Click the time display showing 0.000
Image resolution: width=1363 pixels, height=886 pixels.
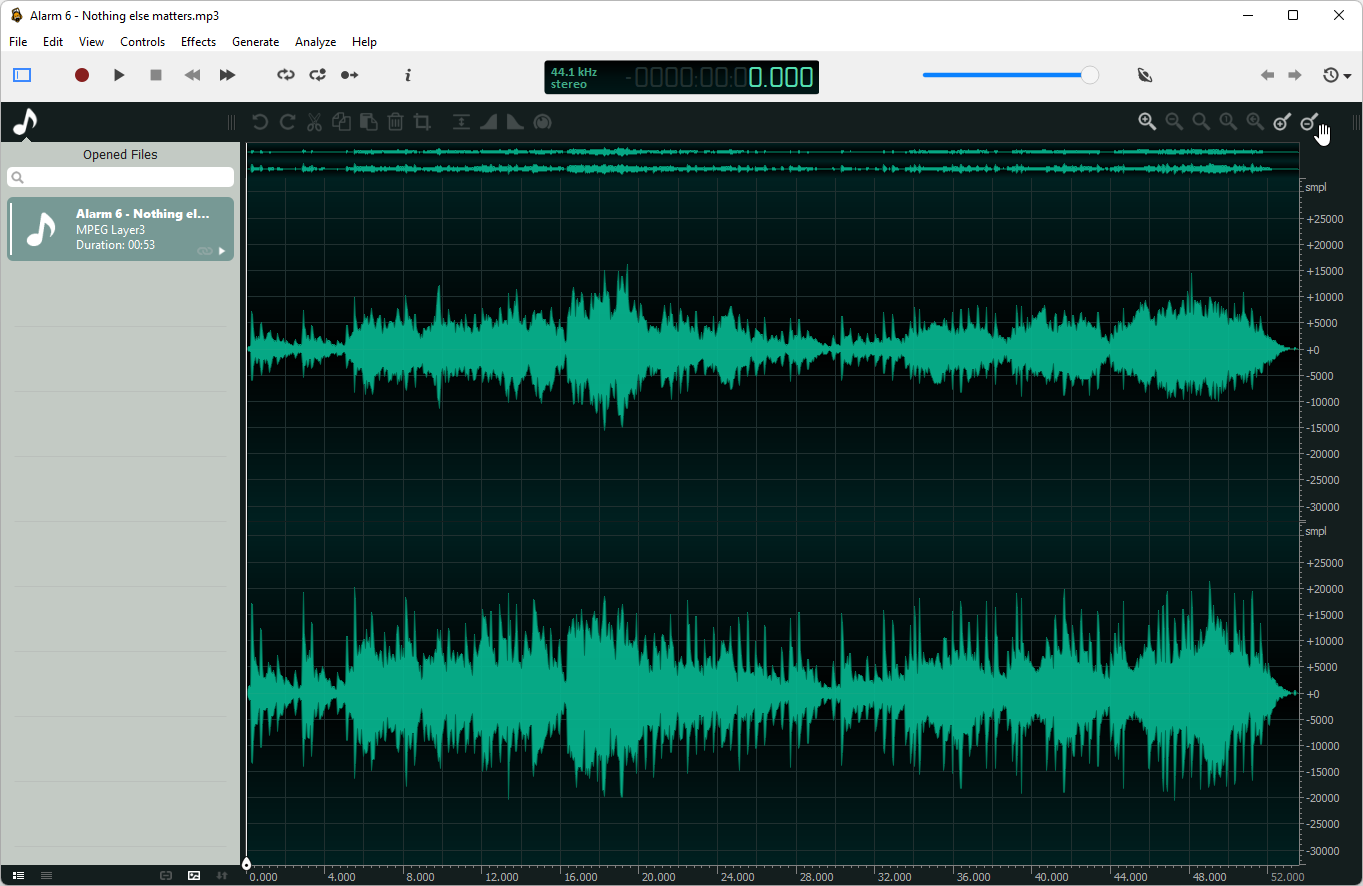coord(780,77)
